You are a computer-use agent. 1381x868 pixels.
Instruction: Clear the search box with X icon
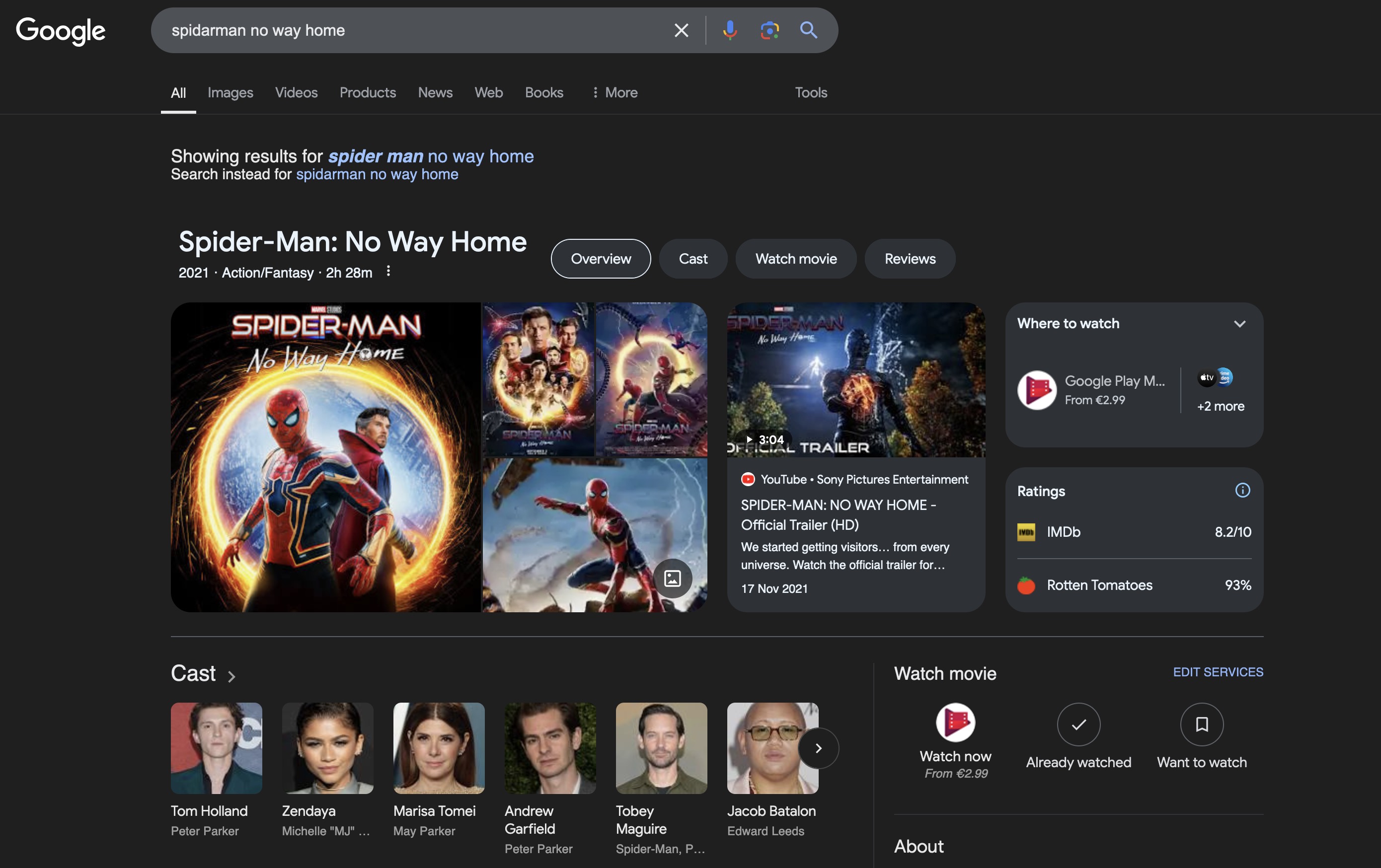click(681, 30)
